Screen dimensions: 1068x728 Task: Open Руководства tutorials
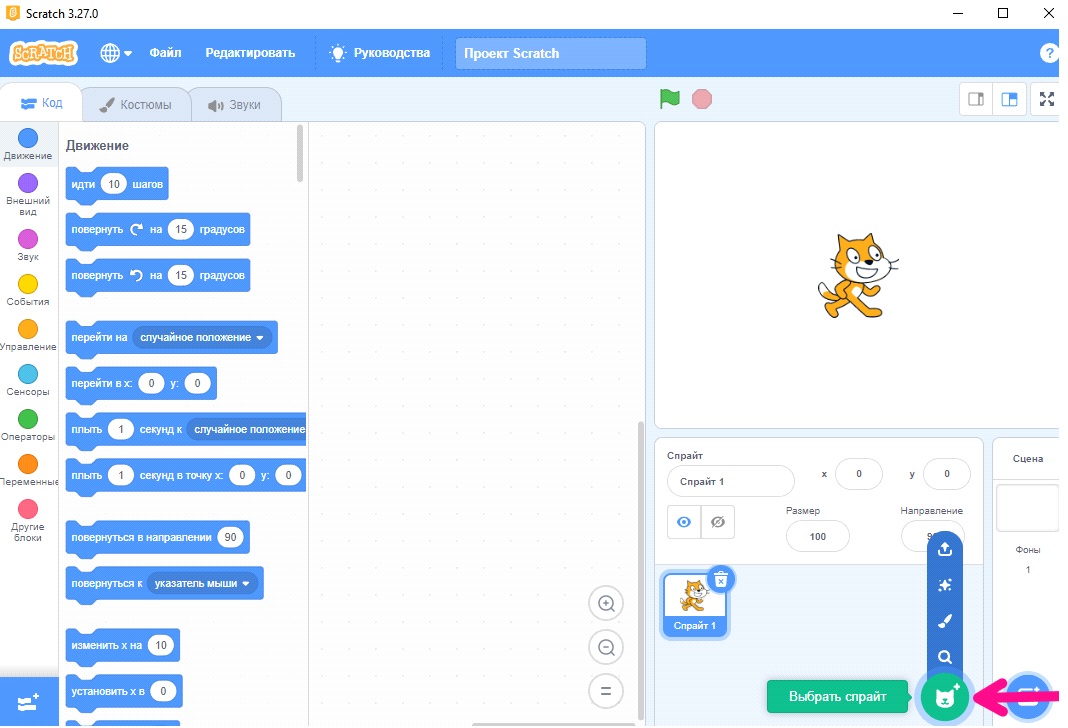click(x=379, y=52)
